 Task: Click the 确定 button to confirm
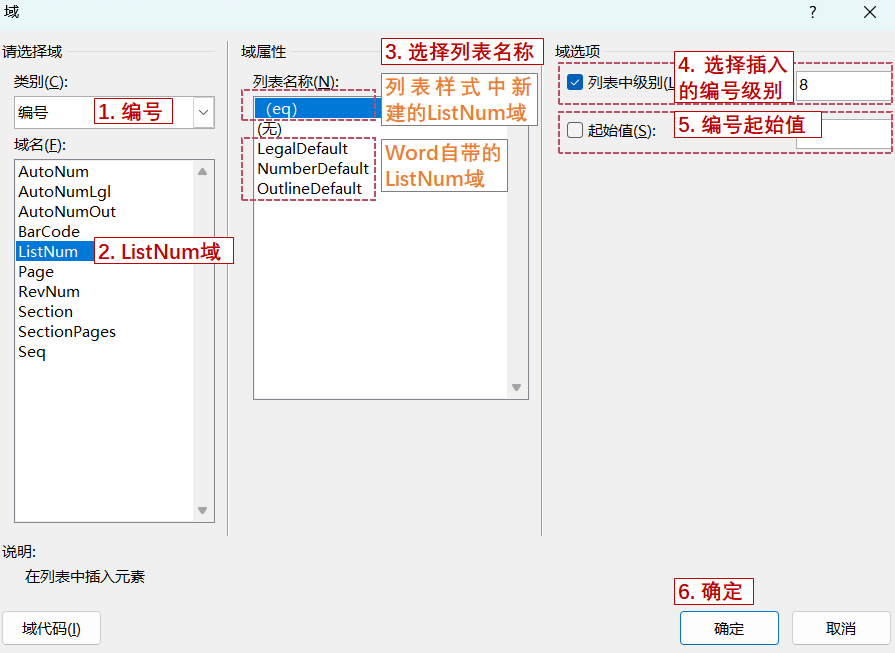point(729,628)
